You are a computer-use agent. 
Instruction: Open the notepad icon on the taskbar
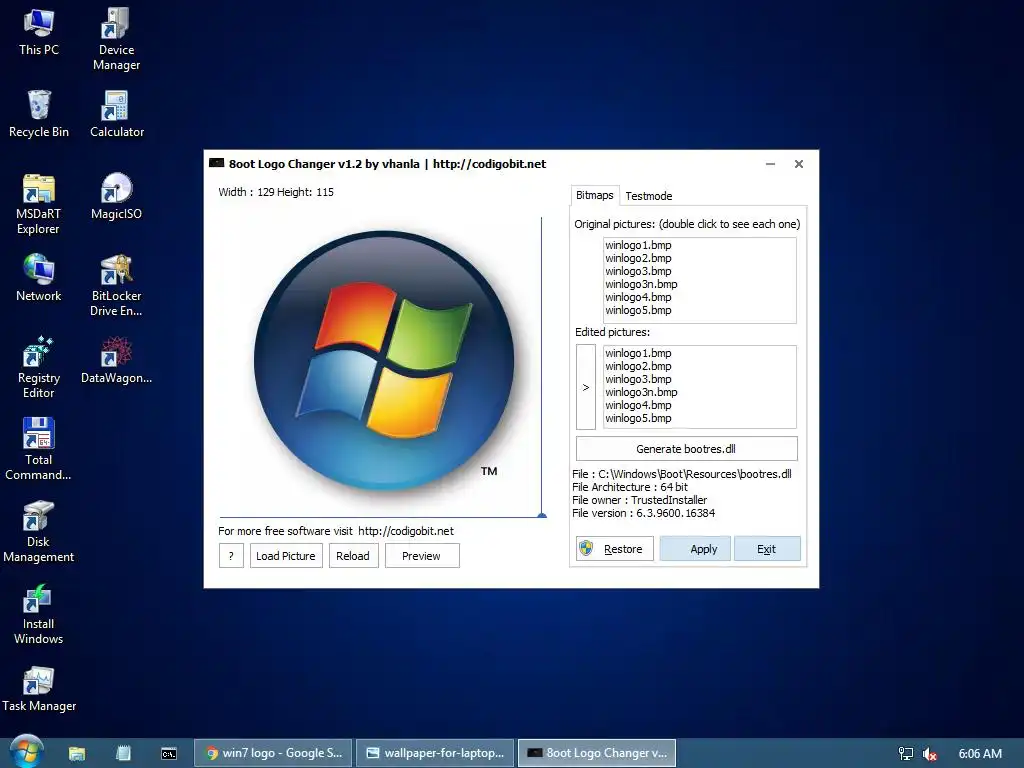(x=123, y=753)
